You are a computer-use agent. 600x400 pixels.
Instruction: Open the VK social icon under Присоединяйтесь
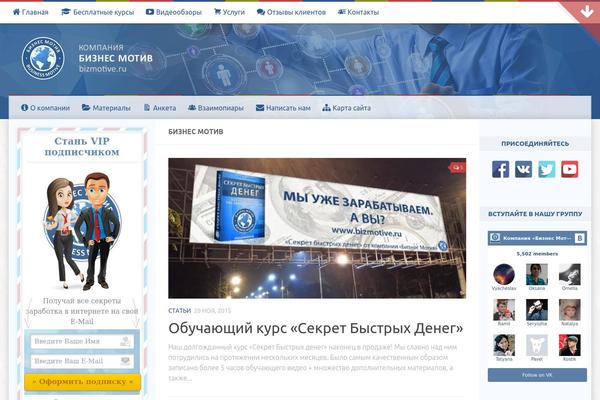523,169
